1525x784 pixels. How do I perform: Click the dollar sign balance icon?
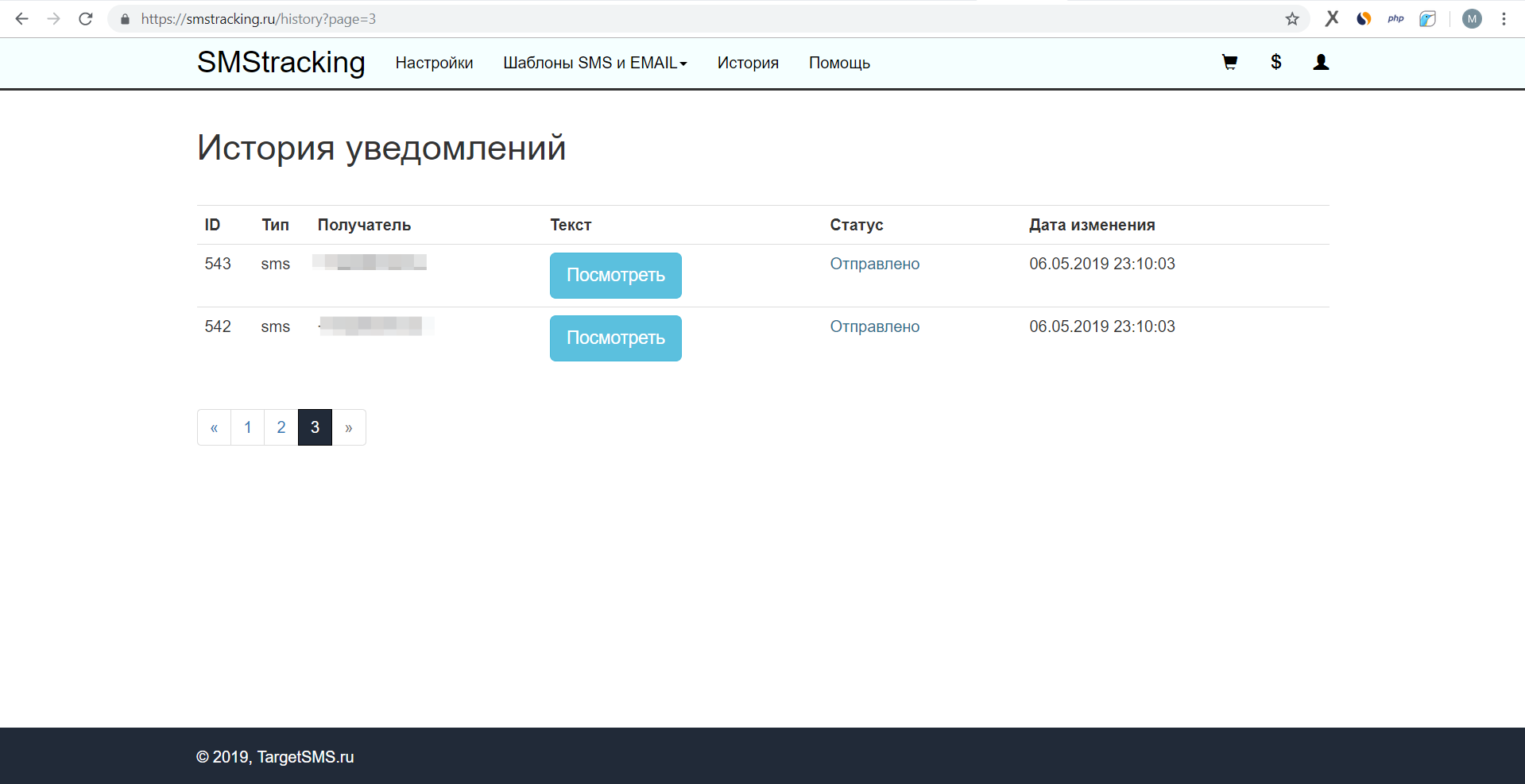(1275, 63)
